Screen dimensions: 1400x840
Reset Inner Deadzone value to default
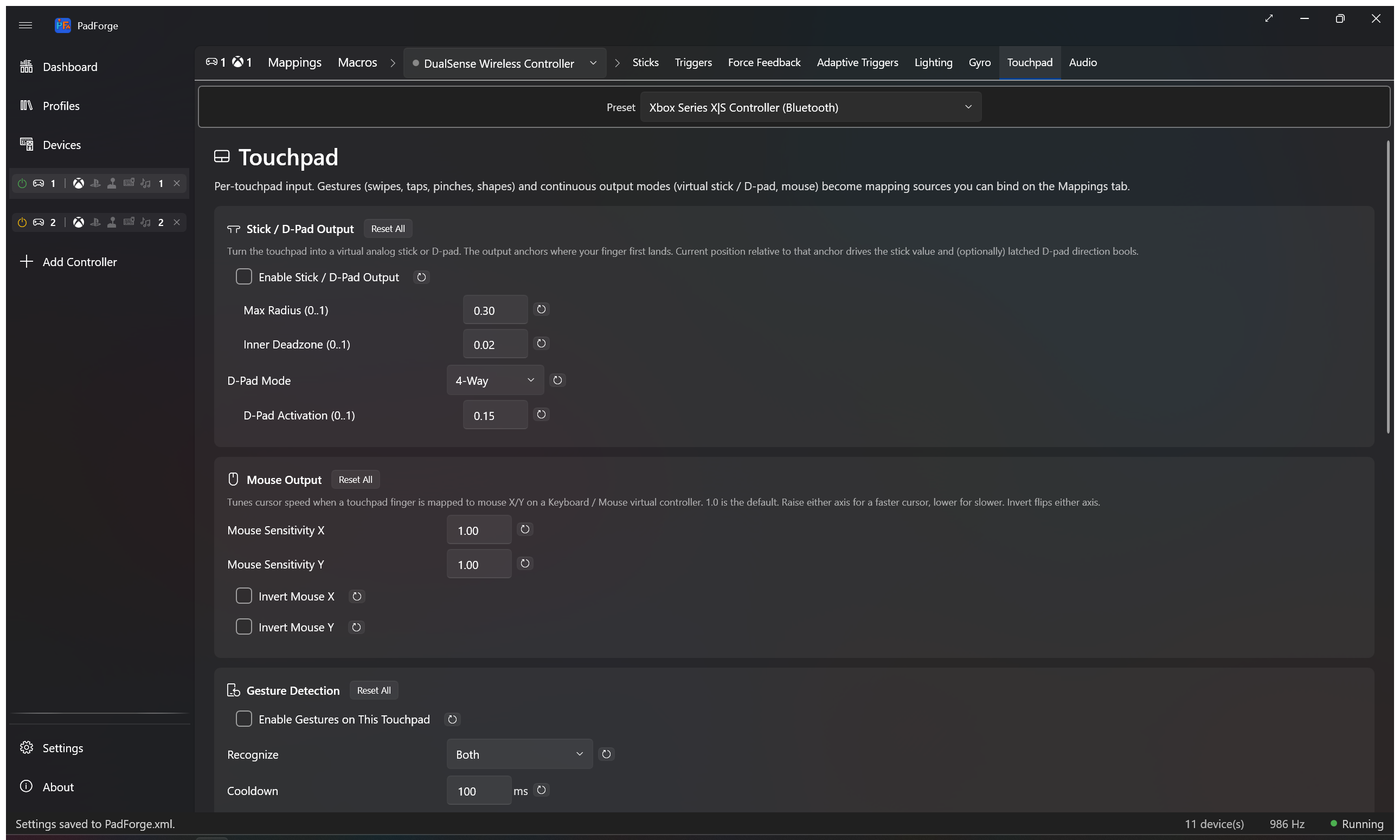[x=542, y=344]
